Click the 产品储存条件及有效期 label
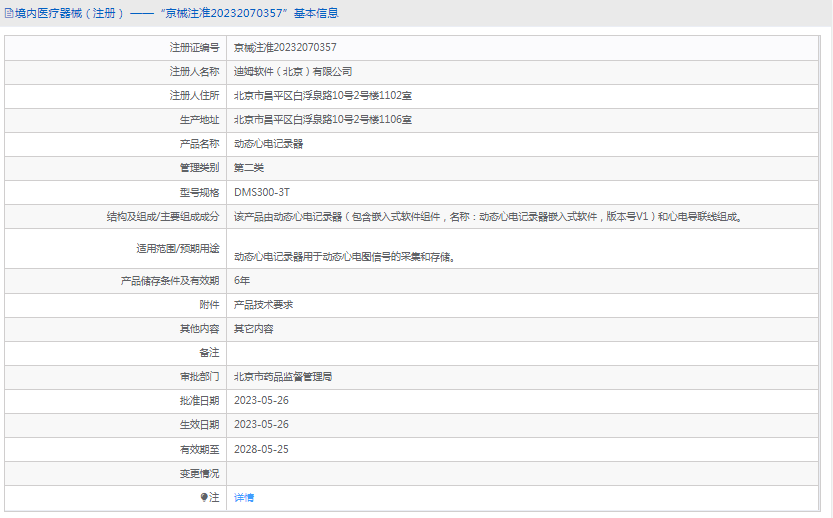Viewport: 833px width, 518px height. [x=170, y=281]
